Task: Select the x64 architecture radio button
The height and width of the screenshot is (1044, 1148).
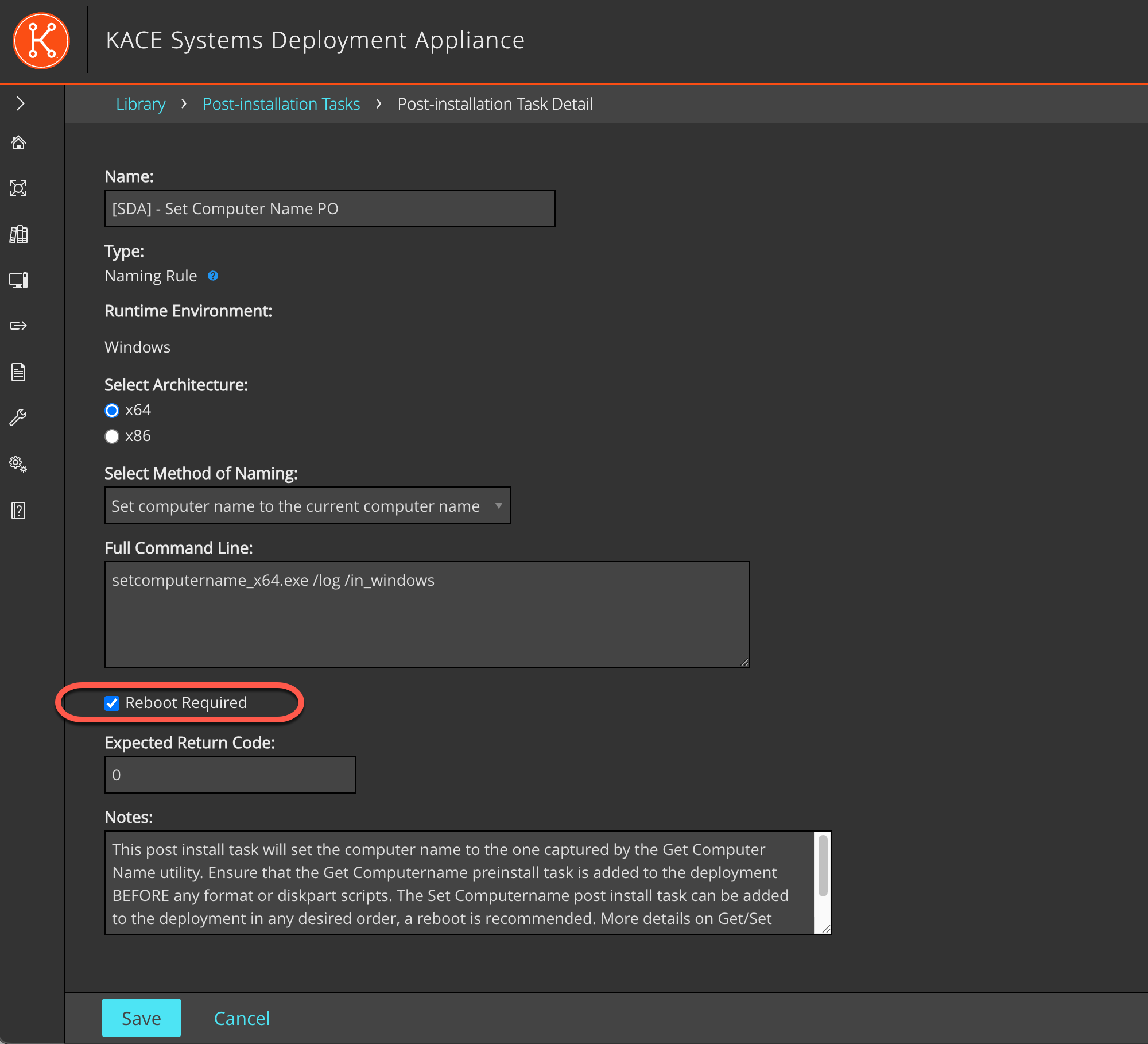Action: pos(112,410)
